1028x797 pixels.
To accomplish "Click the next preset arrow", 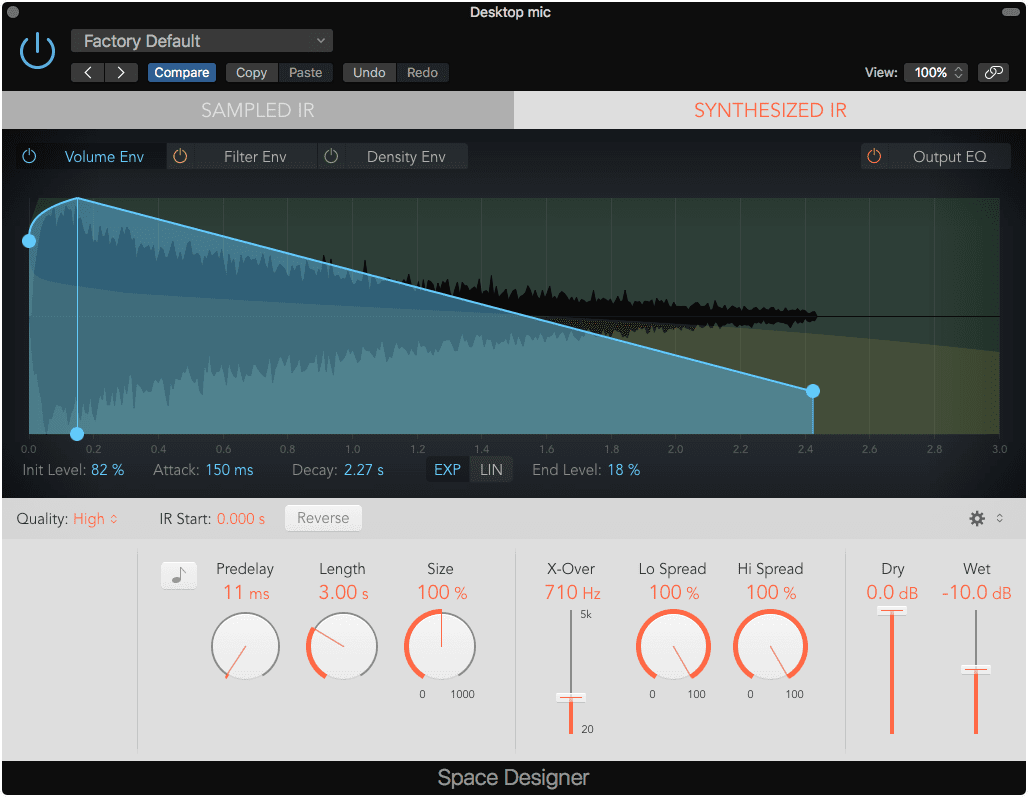I will (x=121, y=72).
